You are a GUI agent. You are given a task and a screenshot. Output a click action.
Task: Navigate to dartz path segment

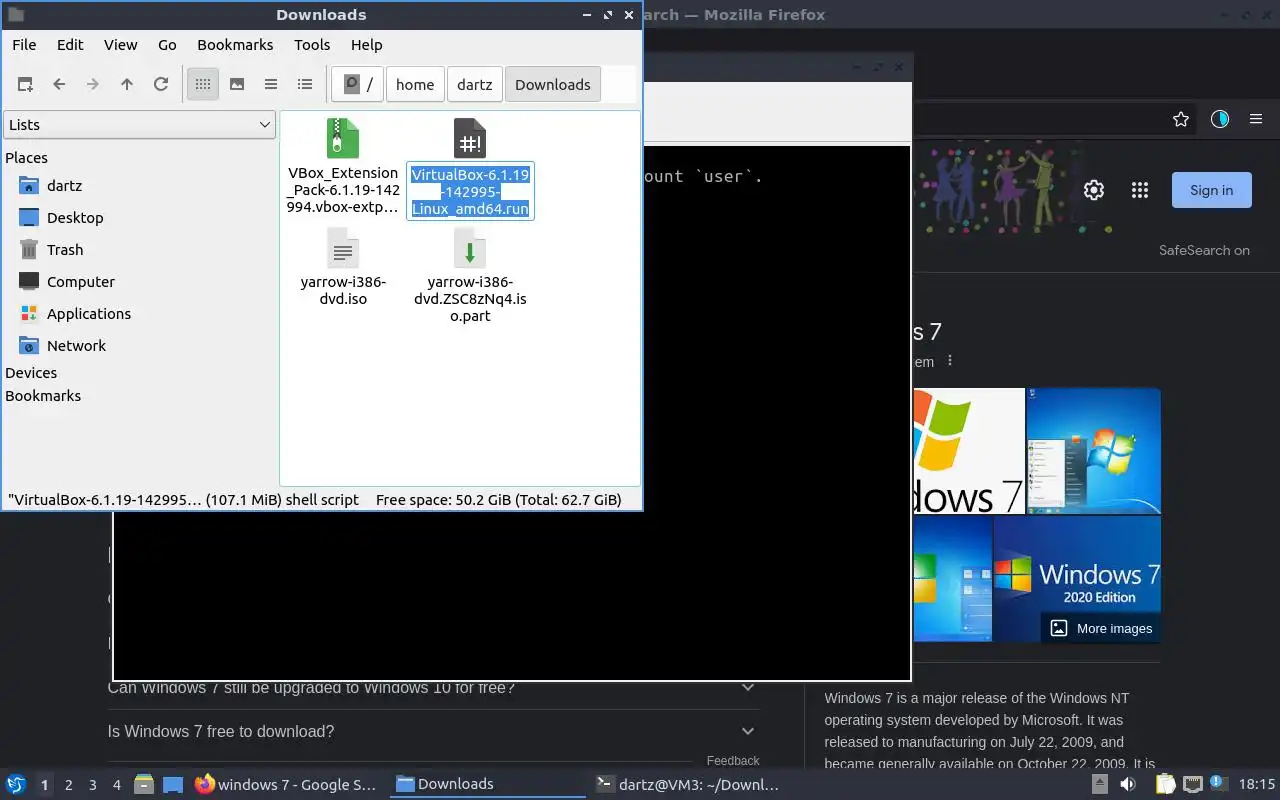coord(475,85)
